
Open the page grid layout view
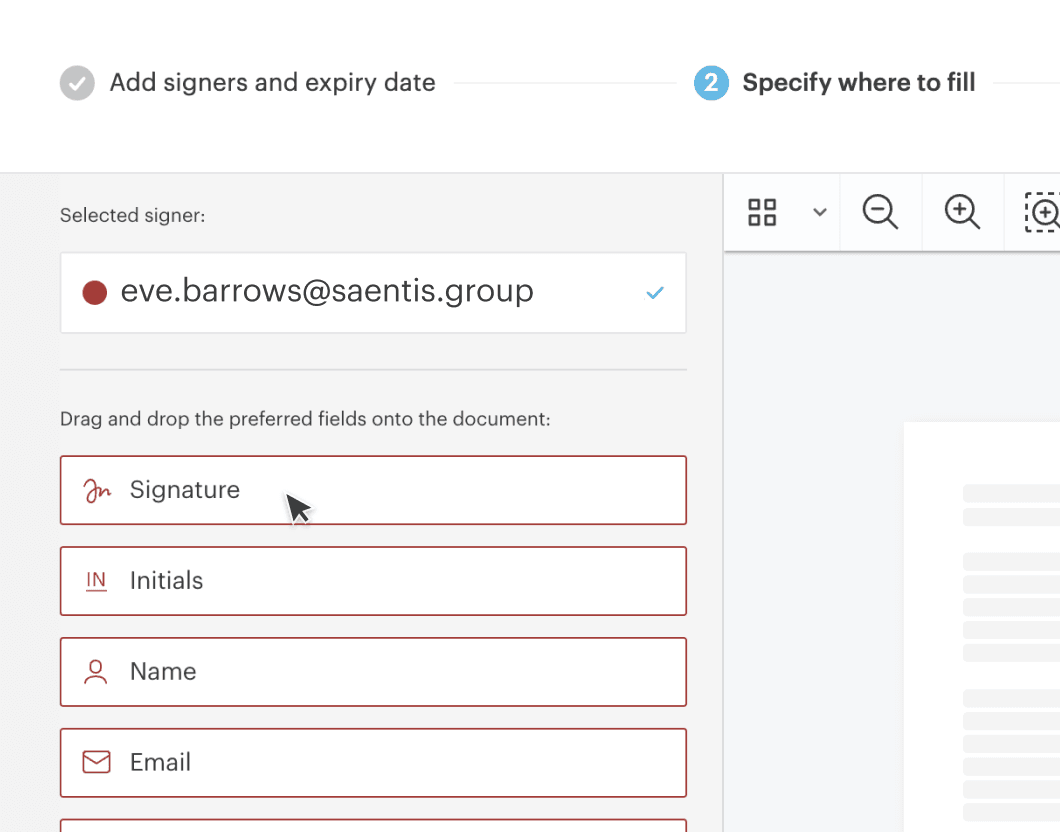click(x=762, y=212)
